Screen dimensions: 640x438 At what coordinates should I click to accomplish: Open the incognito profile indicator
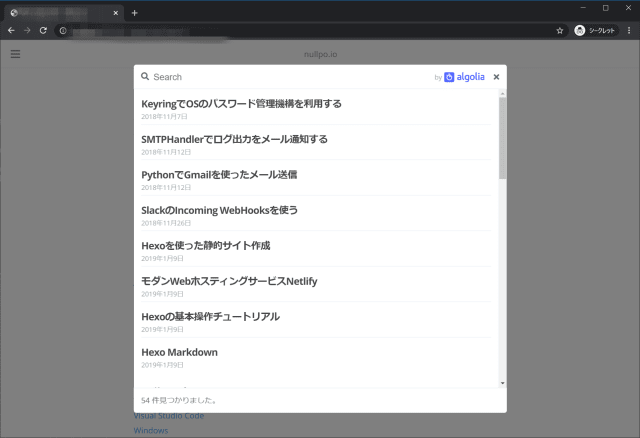pyautogui.click(x=596, y=31)
